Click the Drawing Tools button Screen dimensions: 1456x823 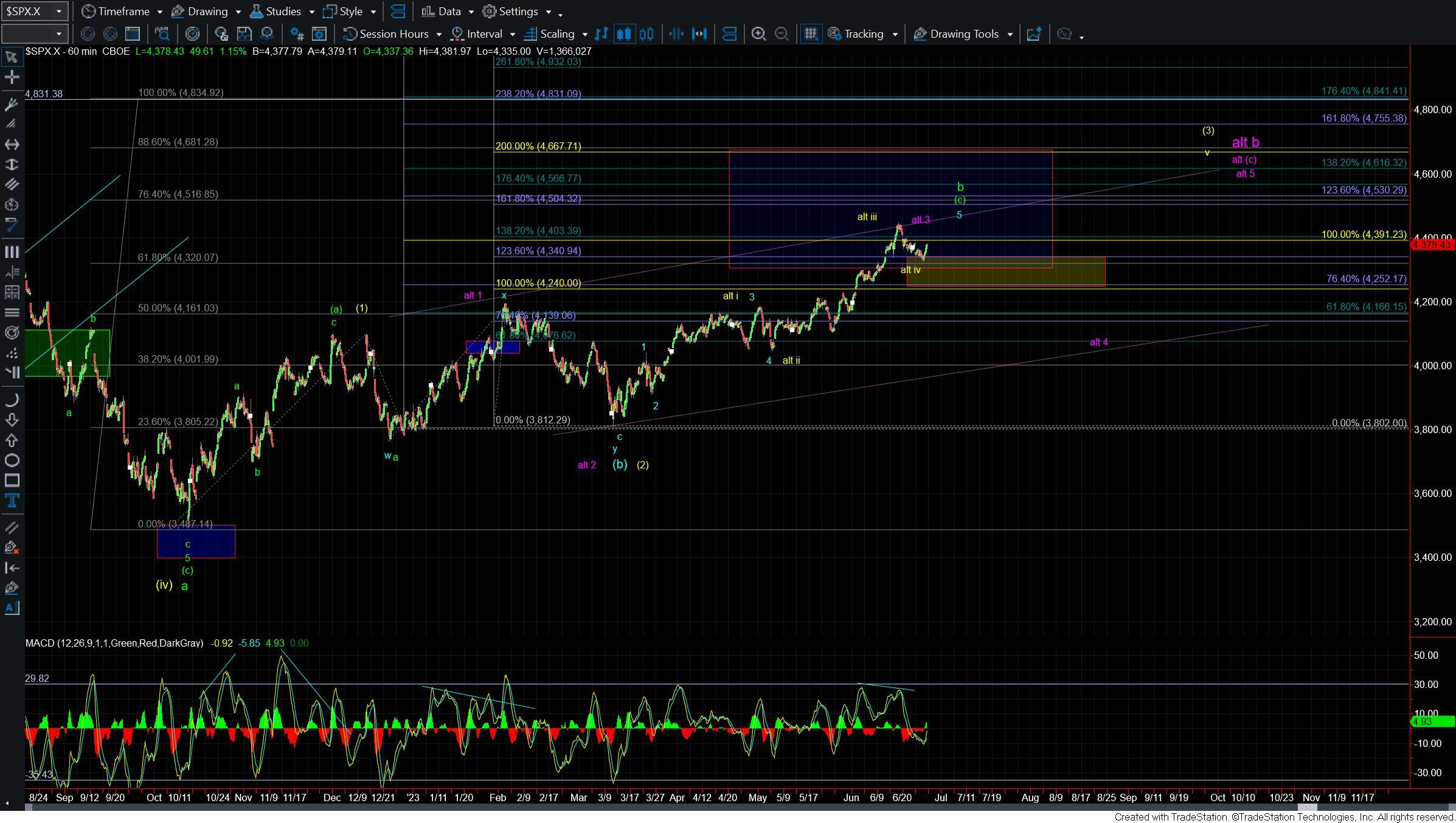[x=964, y=34]
